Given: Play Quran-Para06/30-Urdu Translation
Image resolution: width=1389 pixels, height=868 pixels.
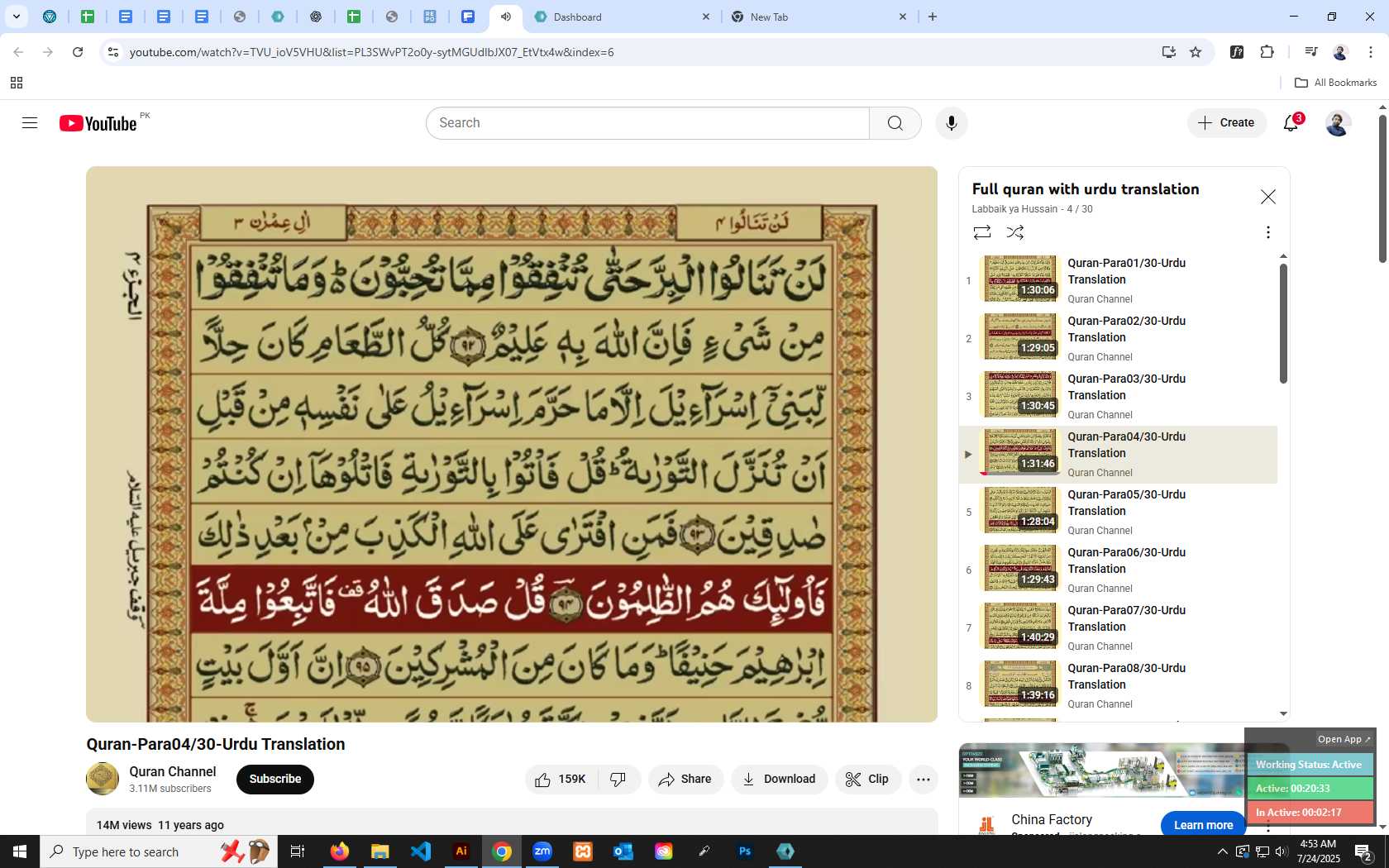Looking at the screenshot, I should click(1118, 570).
